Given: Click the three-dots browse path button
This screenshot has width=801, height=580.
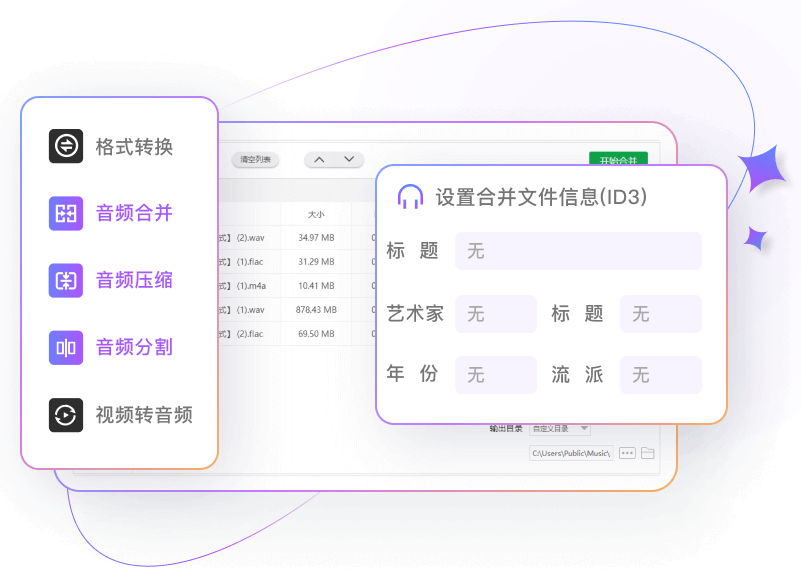Looking at the screenshot, I should tap(627, 453).
